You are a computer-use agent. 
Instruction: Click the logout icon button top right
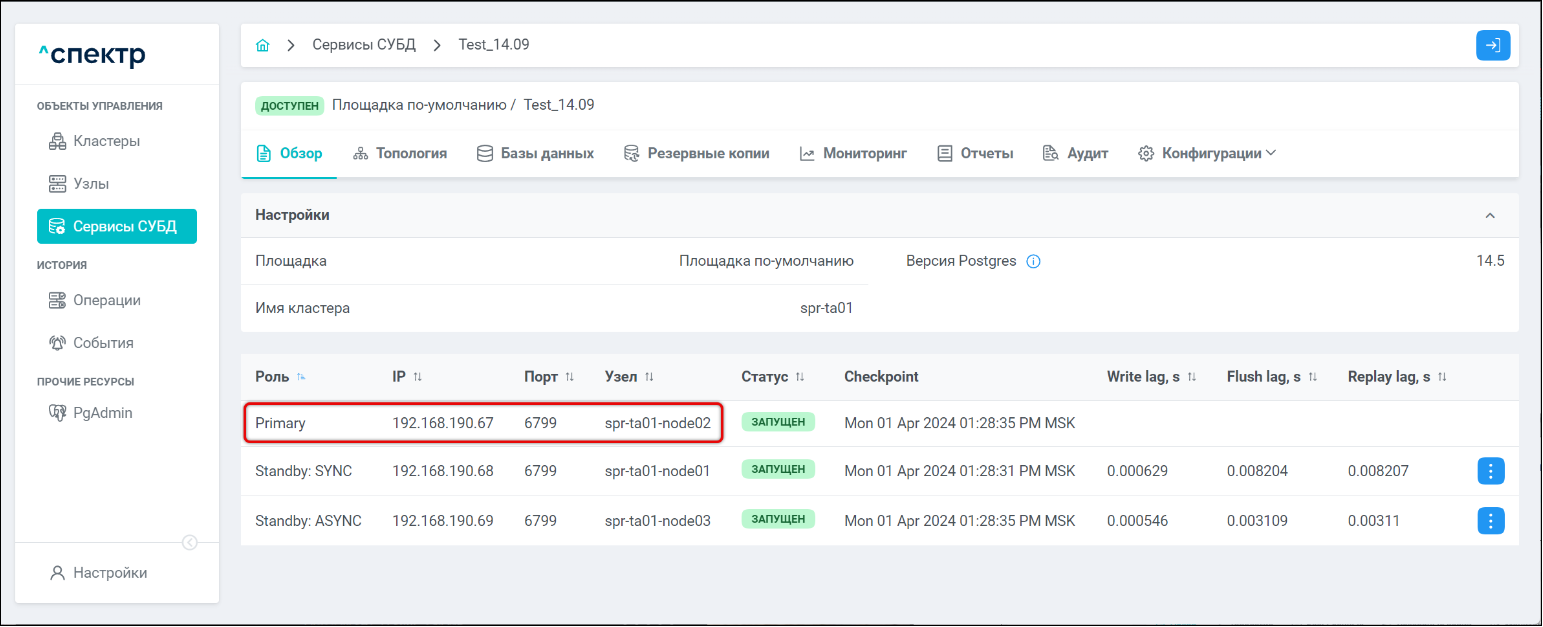(1492, 45)
